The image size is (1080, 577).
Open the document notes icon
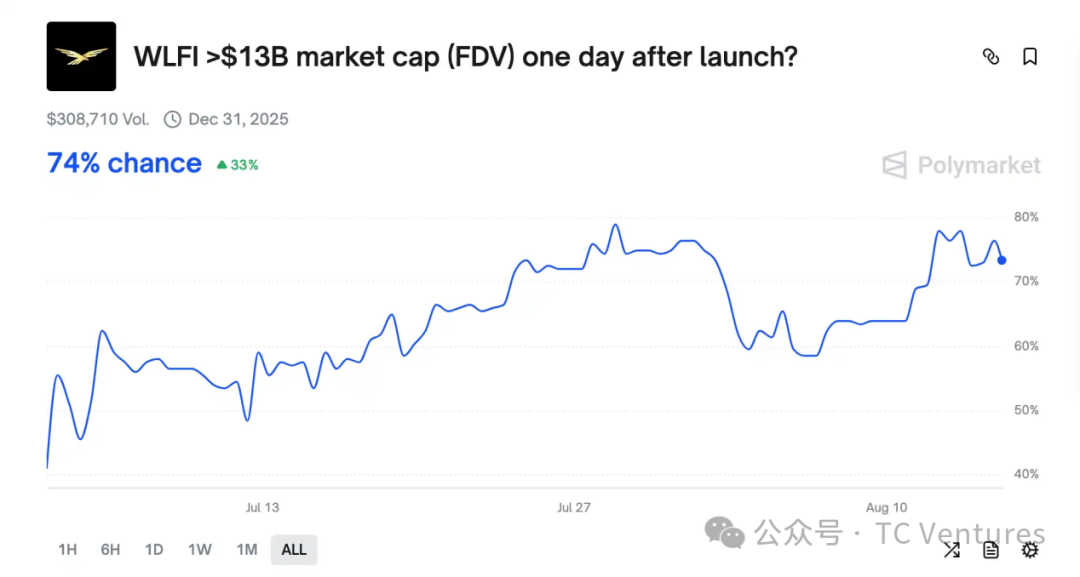[x=990, y=549]
